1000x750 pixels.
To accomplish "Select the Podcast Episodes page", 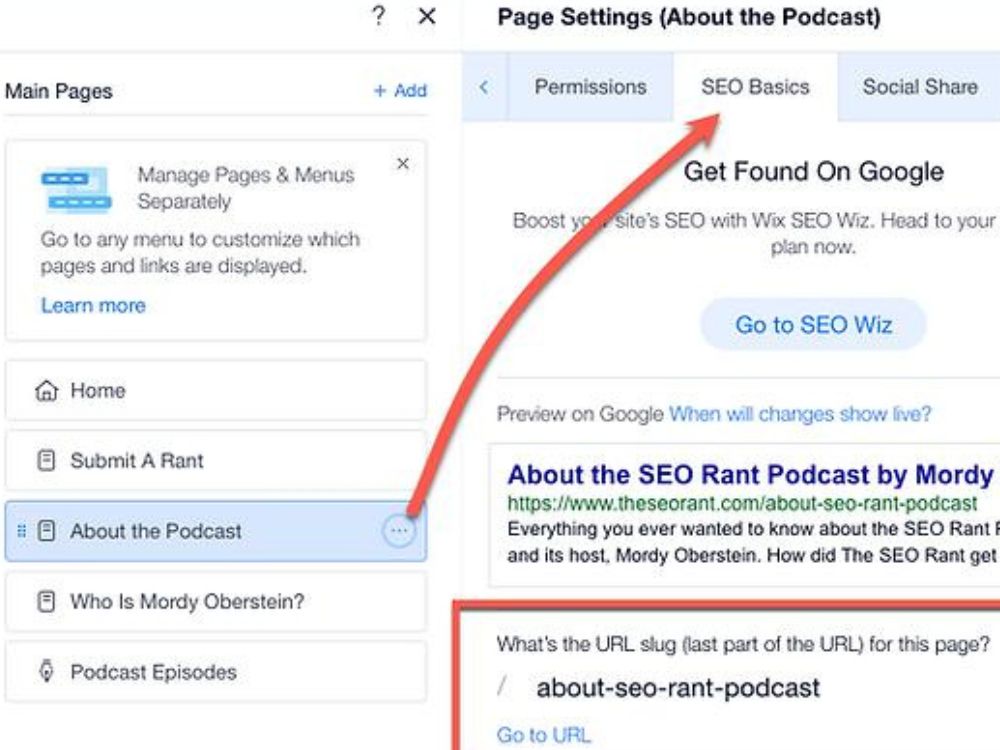I will pos(216,672).
